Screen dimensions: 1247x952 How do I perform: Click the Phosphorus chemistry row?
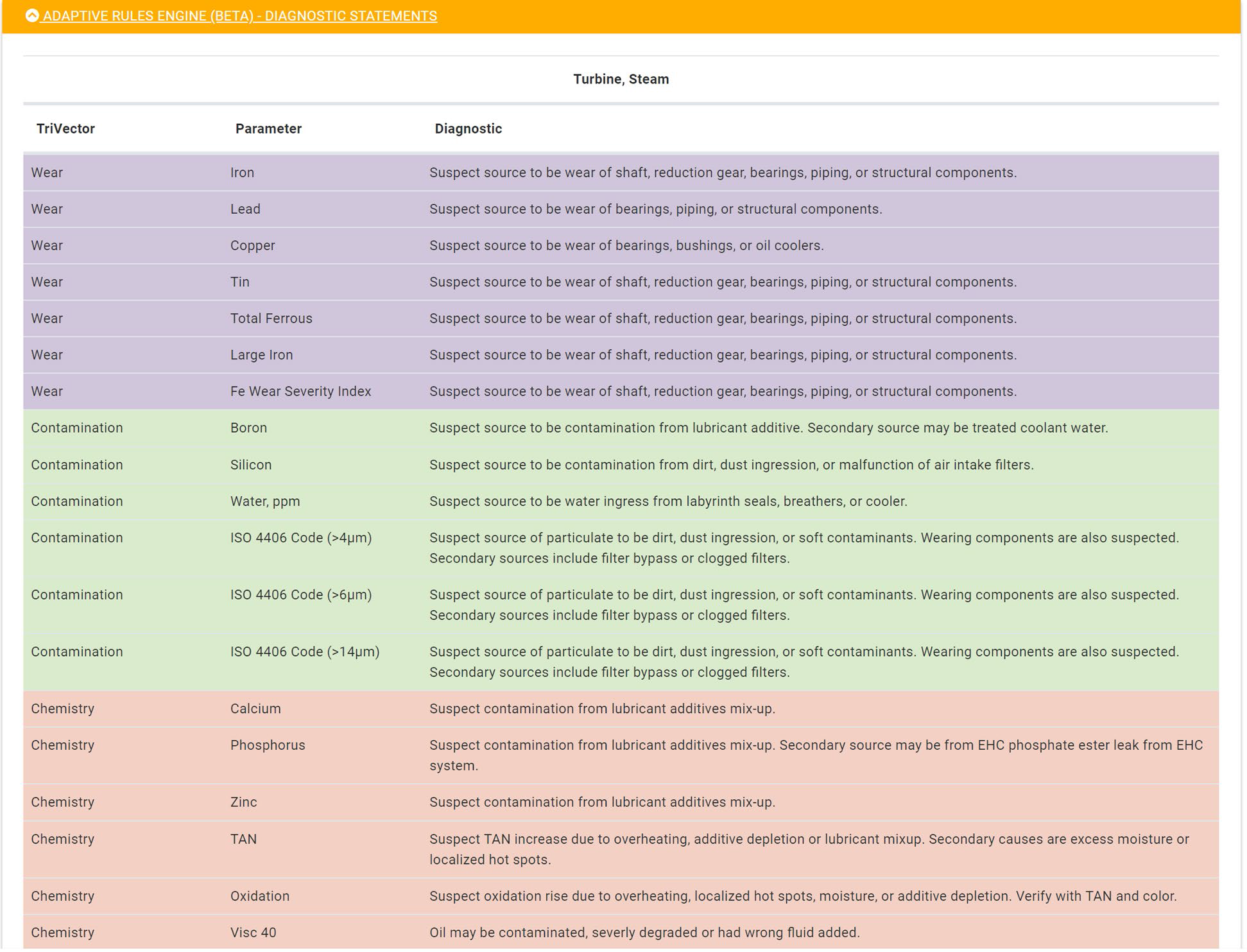268,745
